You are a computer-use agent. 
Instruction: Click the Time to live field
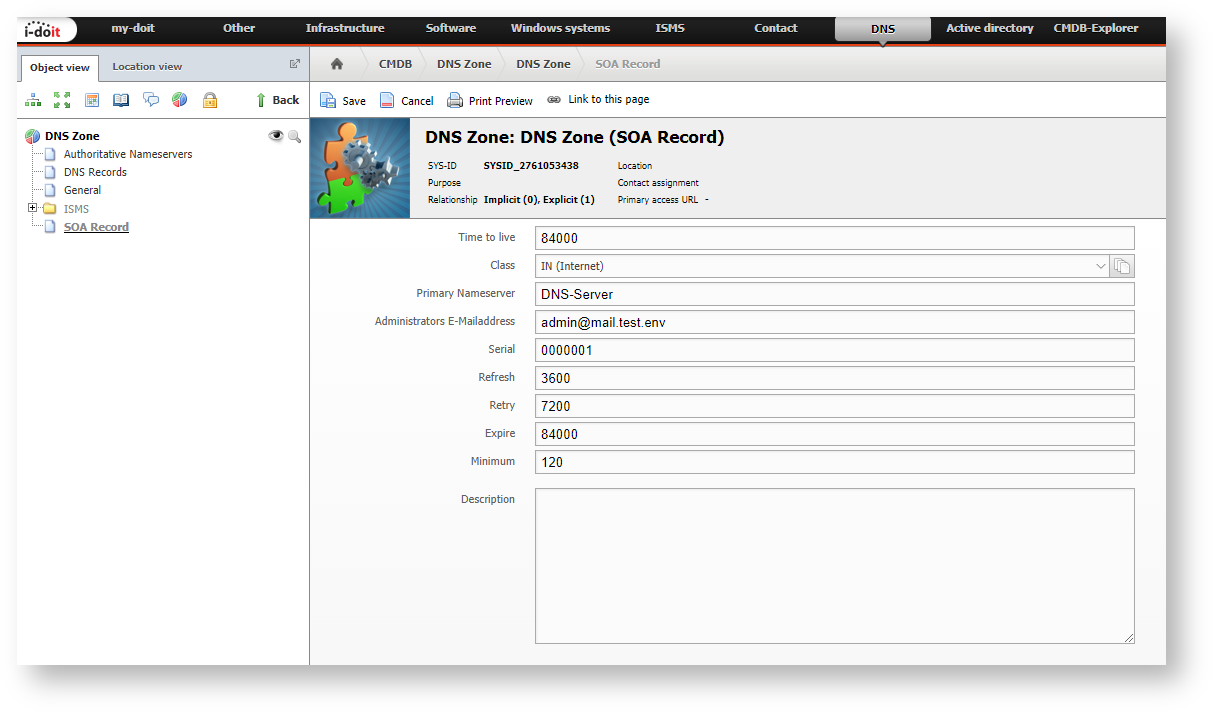pos(835,238)
